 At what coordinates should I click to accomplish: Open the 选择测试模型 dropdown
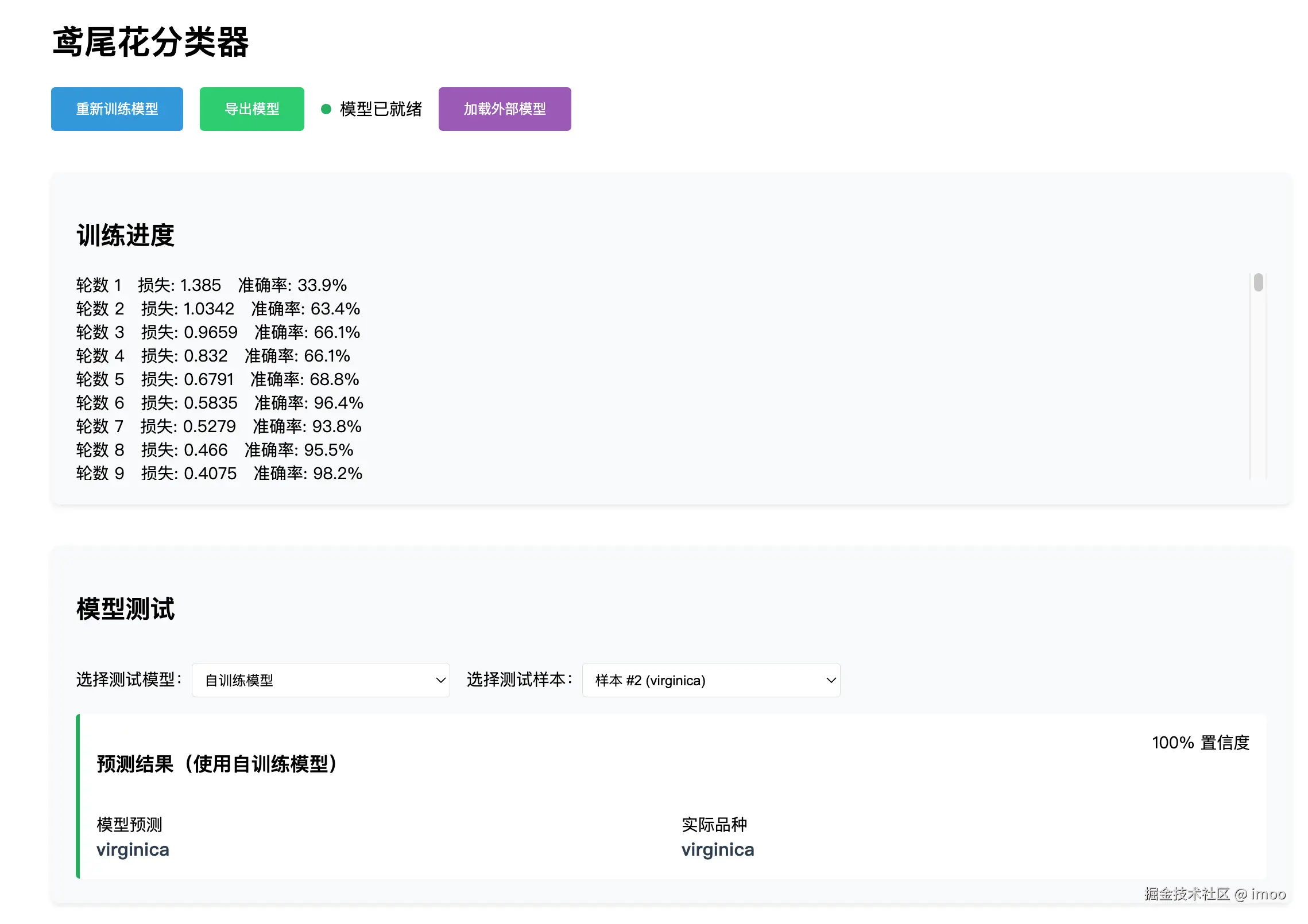pos(320,680)
